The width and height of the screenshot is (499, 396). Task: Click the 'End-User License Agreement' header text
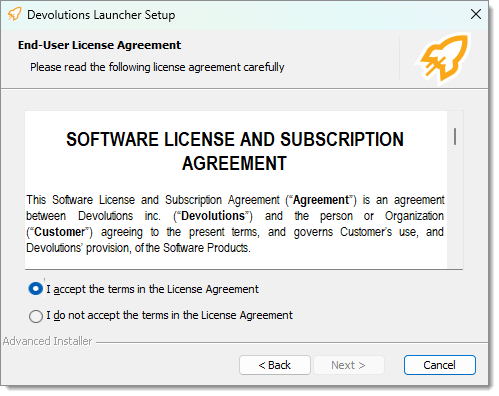pyautogui.click(x=99, y=45)
